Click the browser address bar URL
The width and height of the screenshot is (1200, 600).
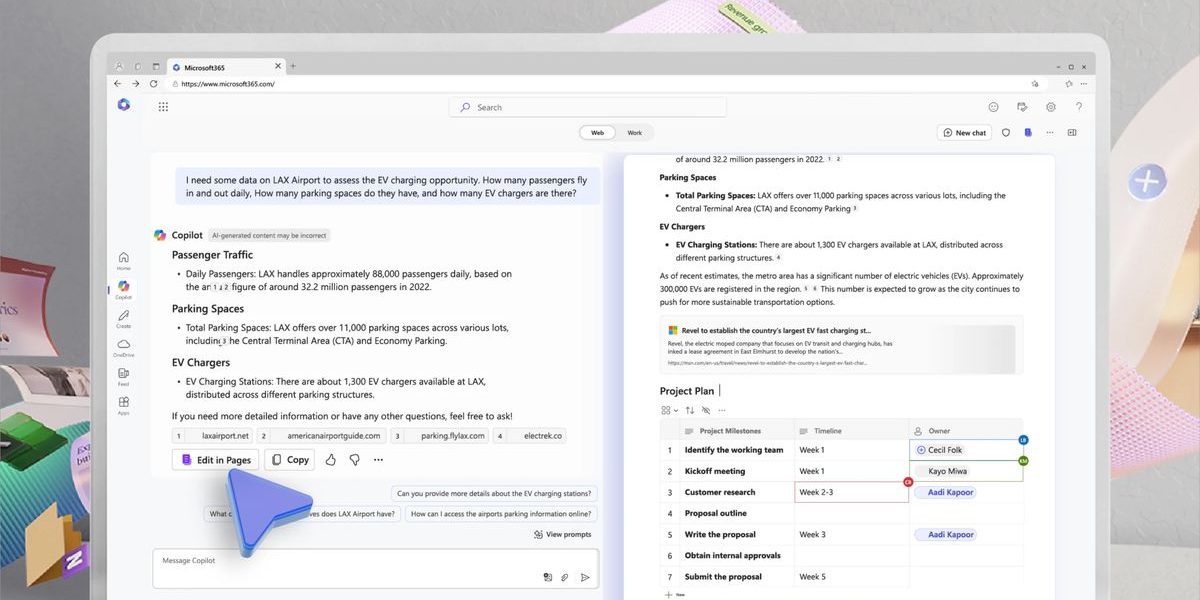point(228,84)
